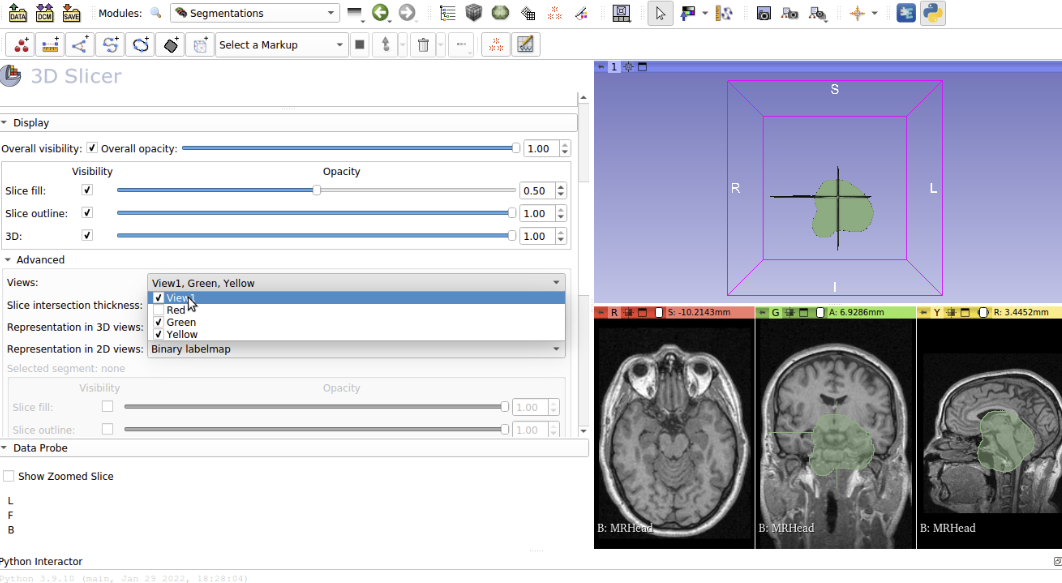Image resolution: width=1062 pixels, height=583 pixels.
Task: Take a screen capture (single camera icon)
Action: [763, 13]
